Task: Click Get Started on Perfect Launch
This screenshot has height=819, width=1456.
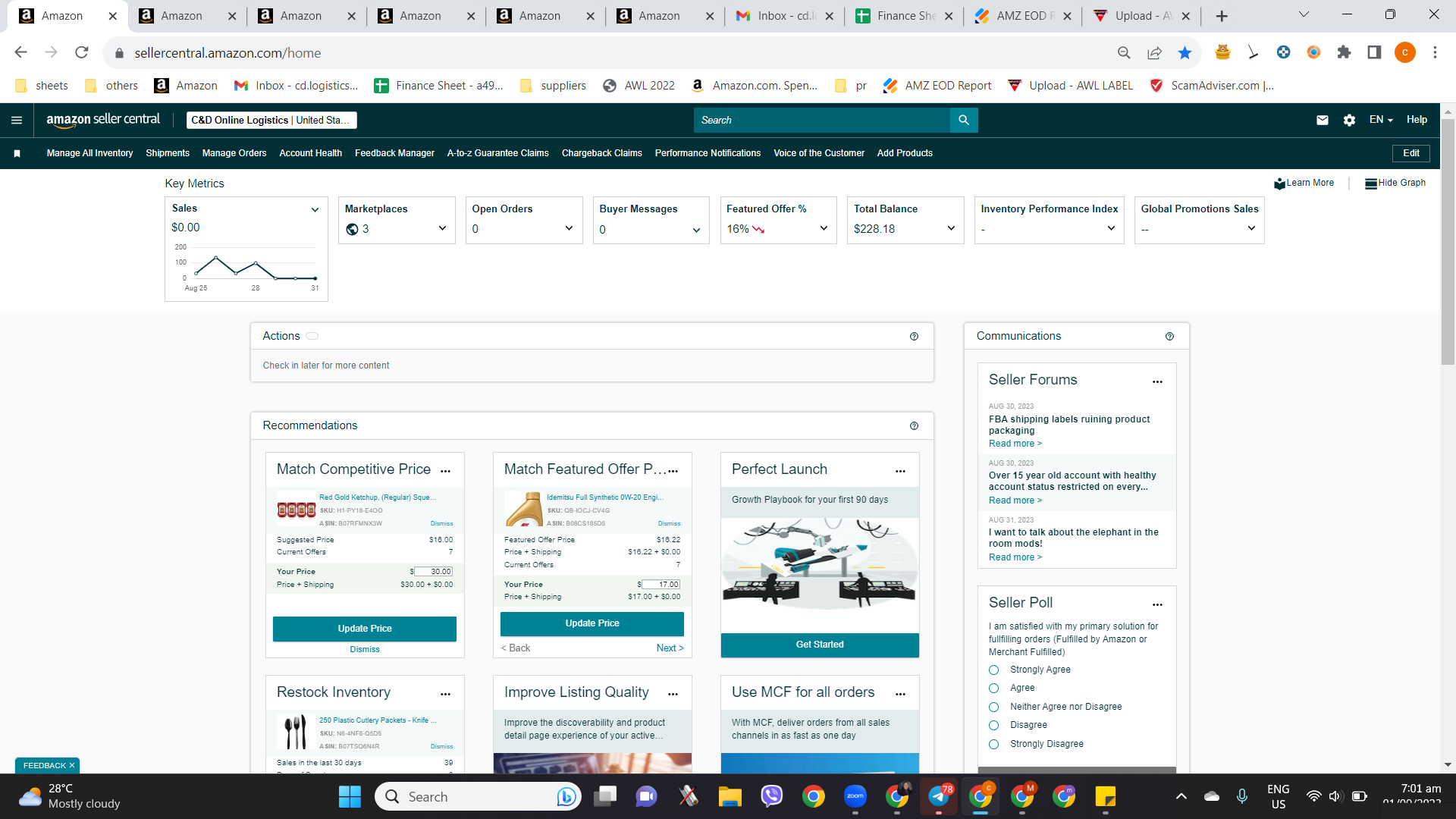Action: (x=820, y=645)
